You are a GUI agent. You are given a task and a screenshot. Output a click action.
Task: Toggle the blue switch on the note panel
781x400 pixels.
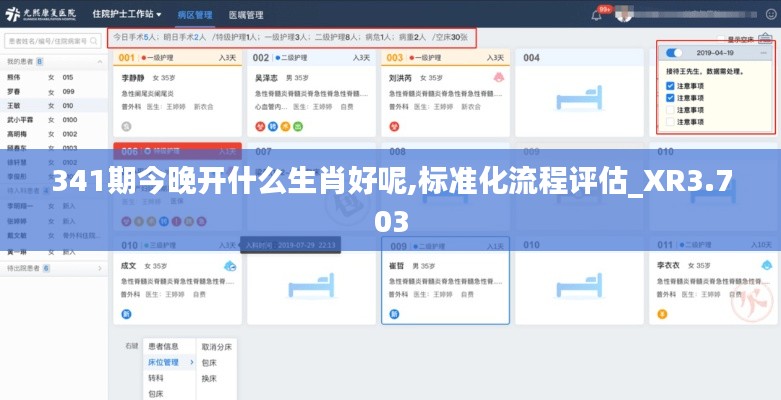coord(674,52)
